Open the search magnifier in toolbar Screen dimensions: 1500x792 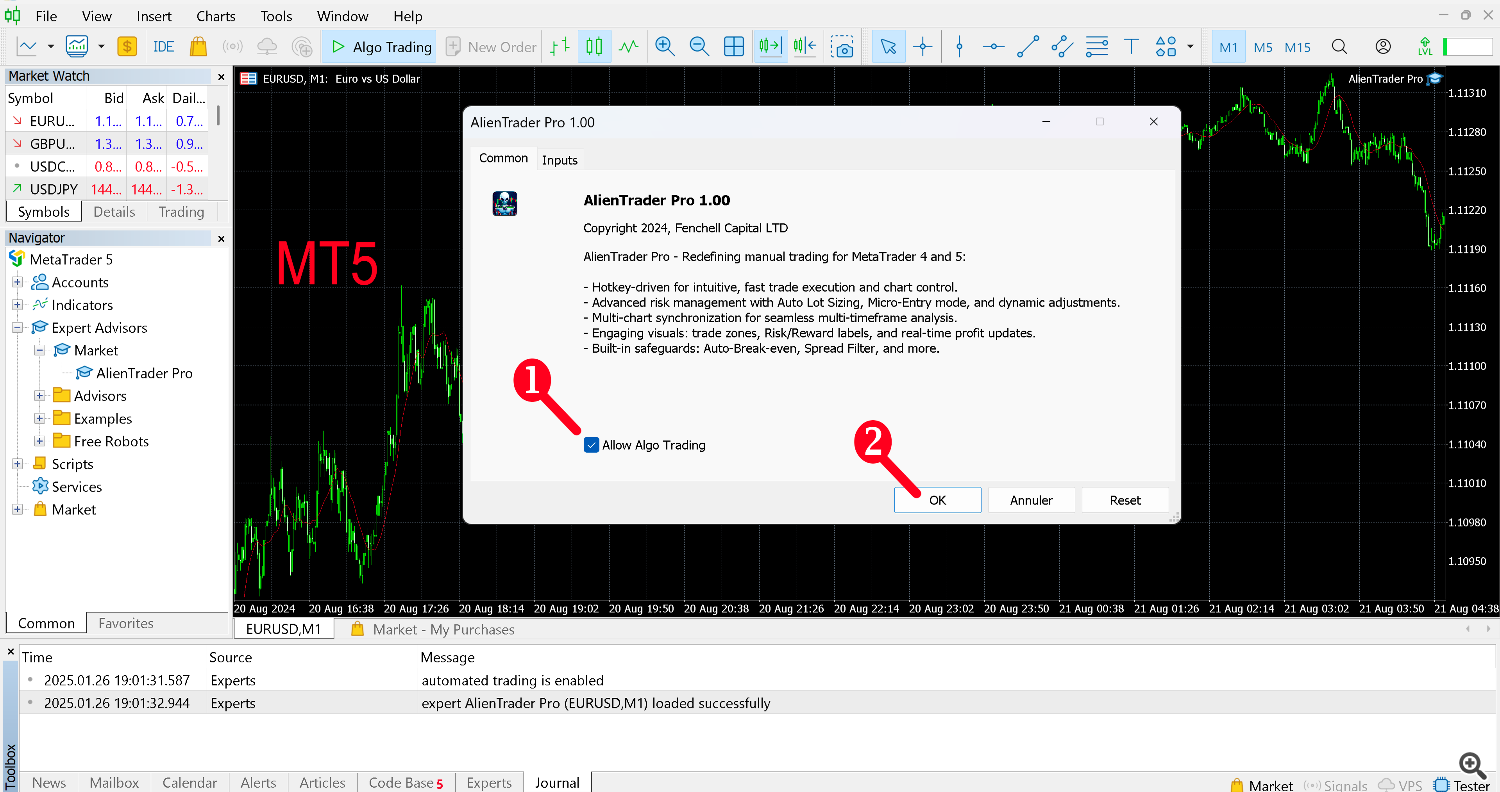point(1340,46)
